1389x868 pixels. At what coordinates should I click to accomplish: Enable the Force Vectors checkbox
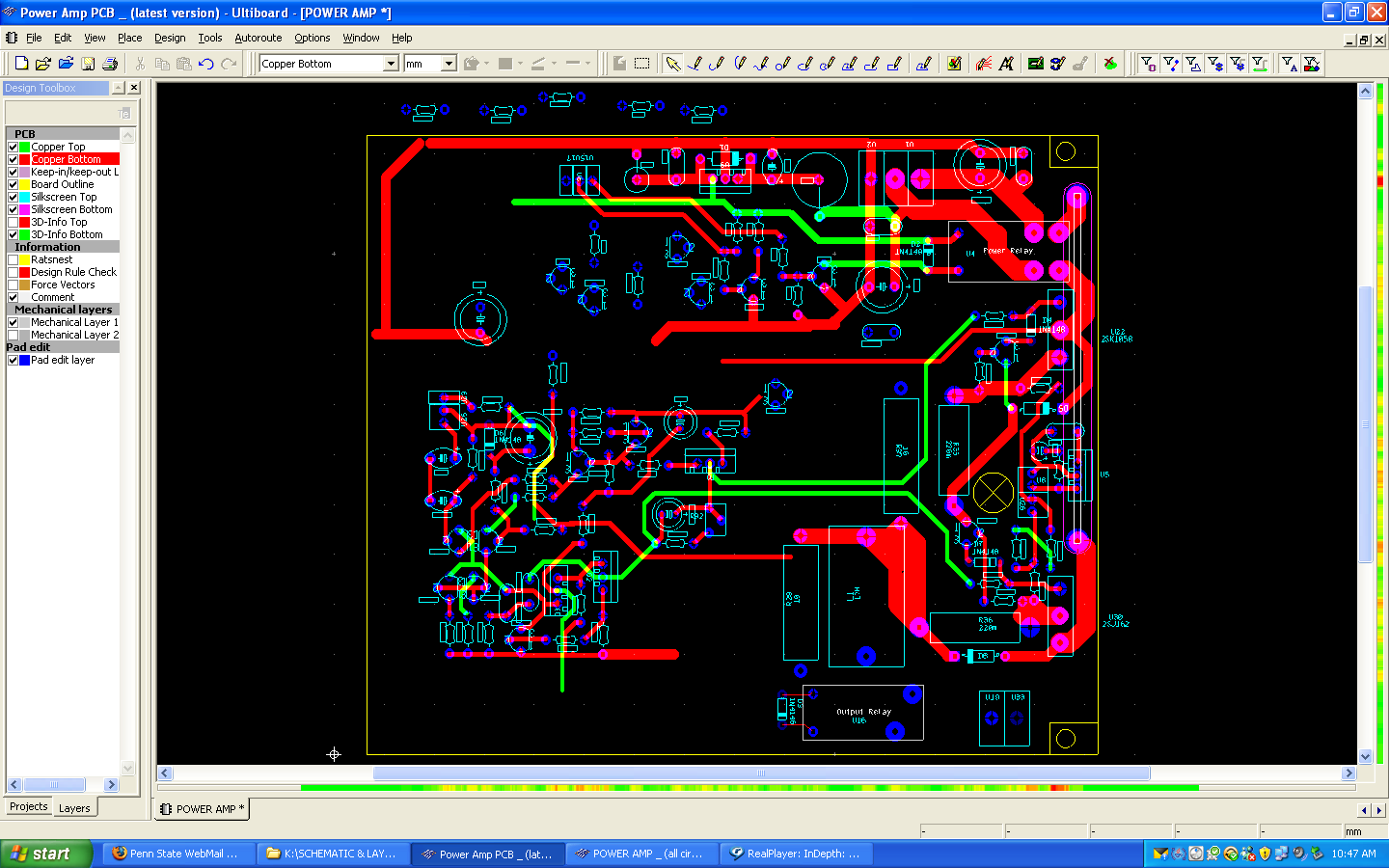14,285
